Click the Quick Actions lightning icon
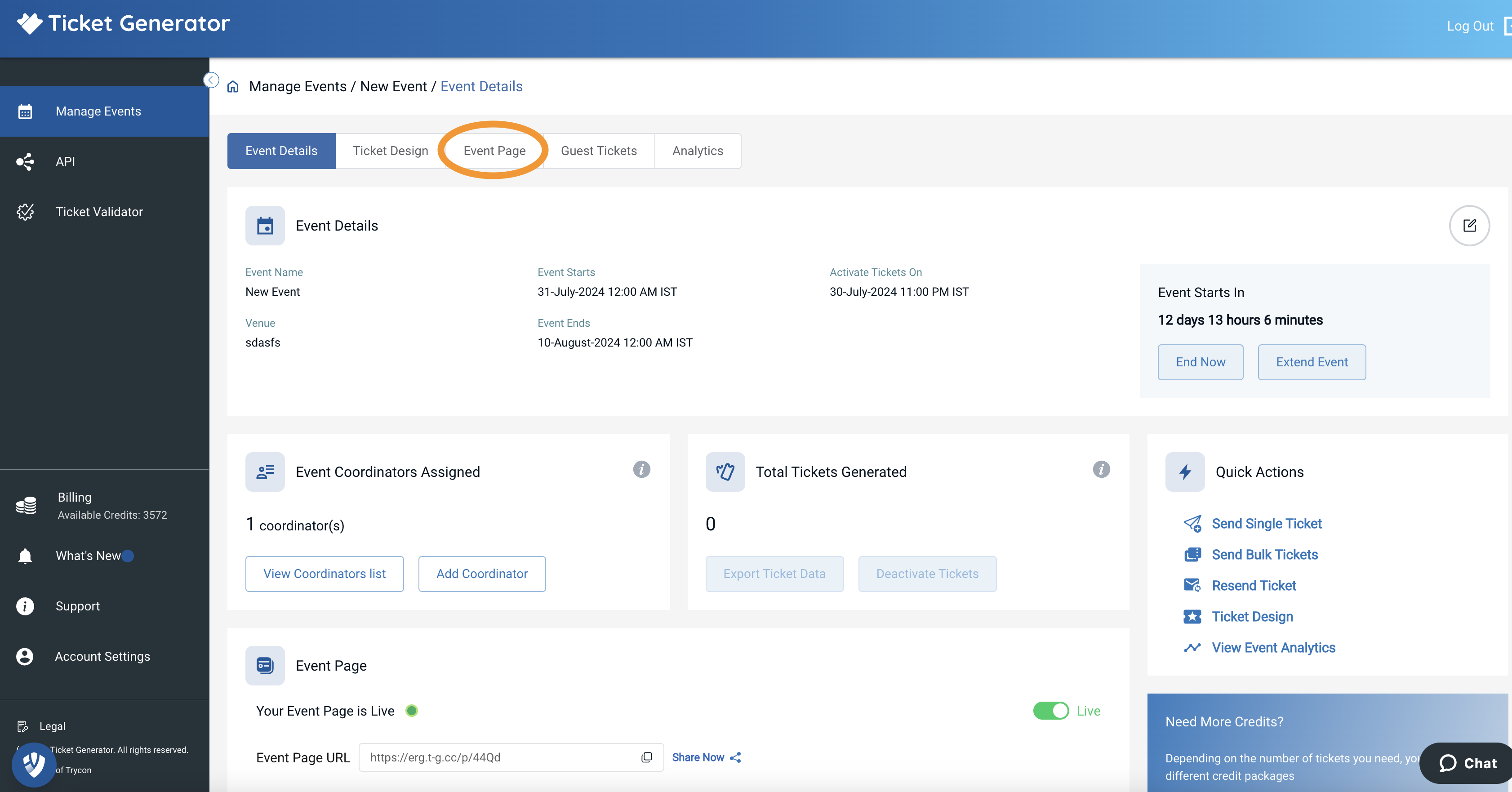This screenshot has width=1512, height=792. 1185,472
